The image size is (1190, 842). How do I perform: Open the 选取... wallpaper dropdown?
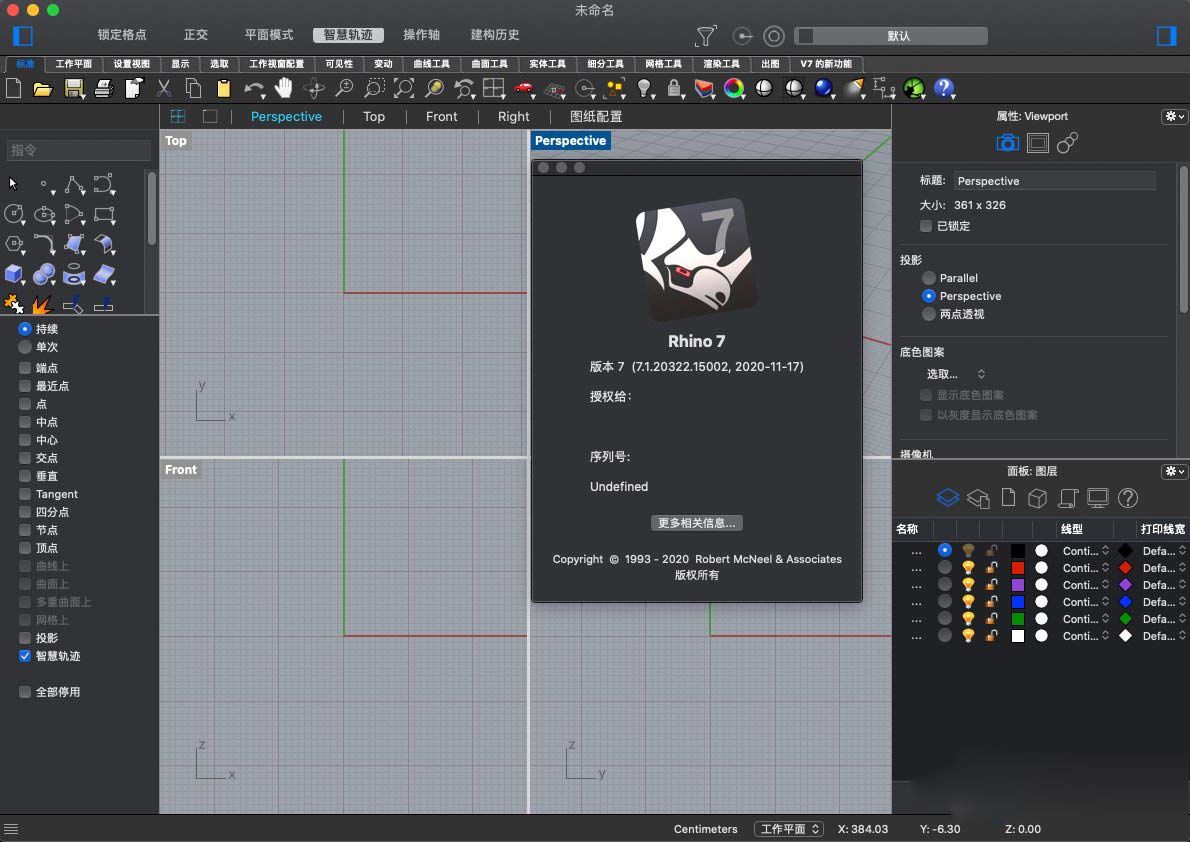click(955, 374)
